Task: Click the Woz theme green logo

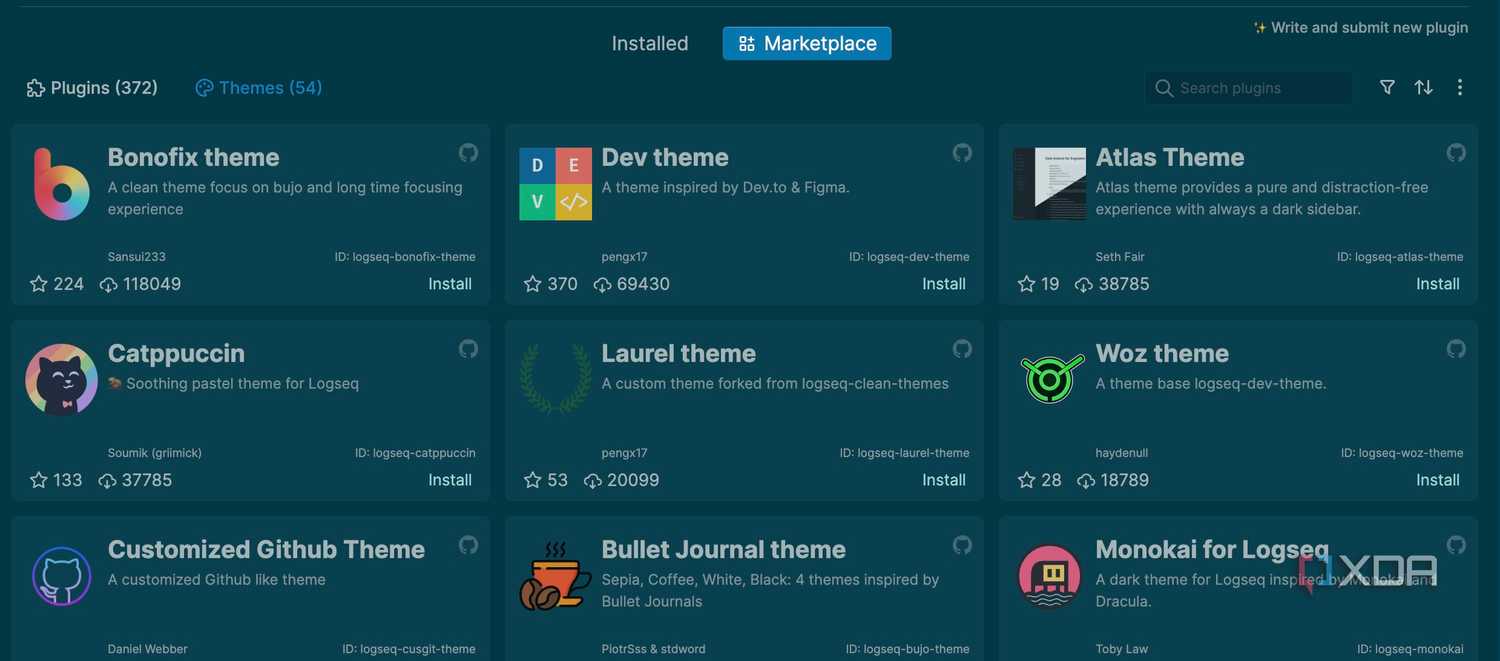Action: pos(1052,378)
